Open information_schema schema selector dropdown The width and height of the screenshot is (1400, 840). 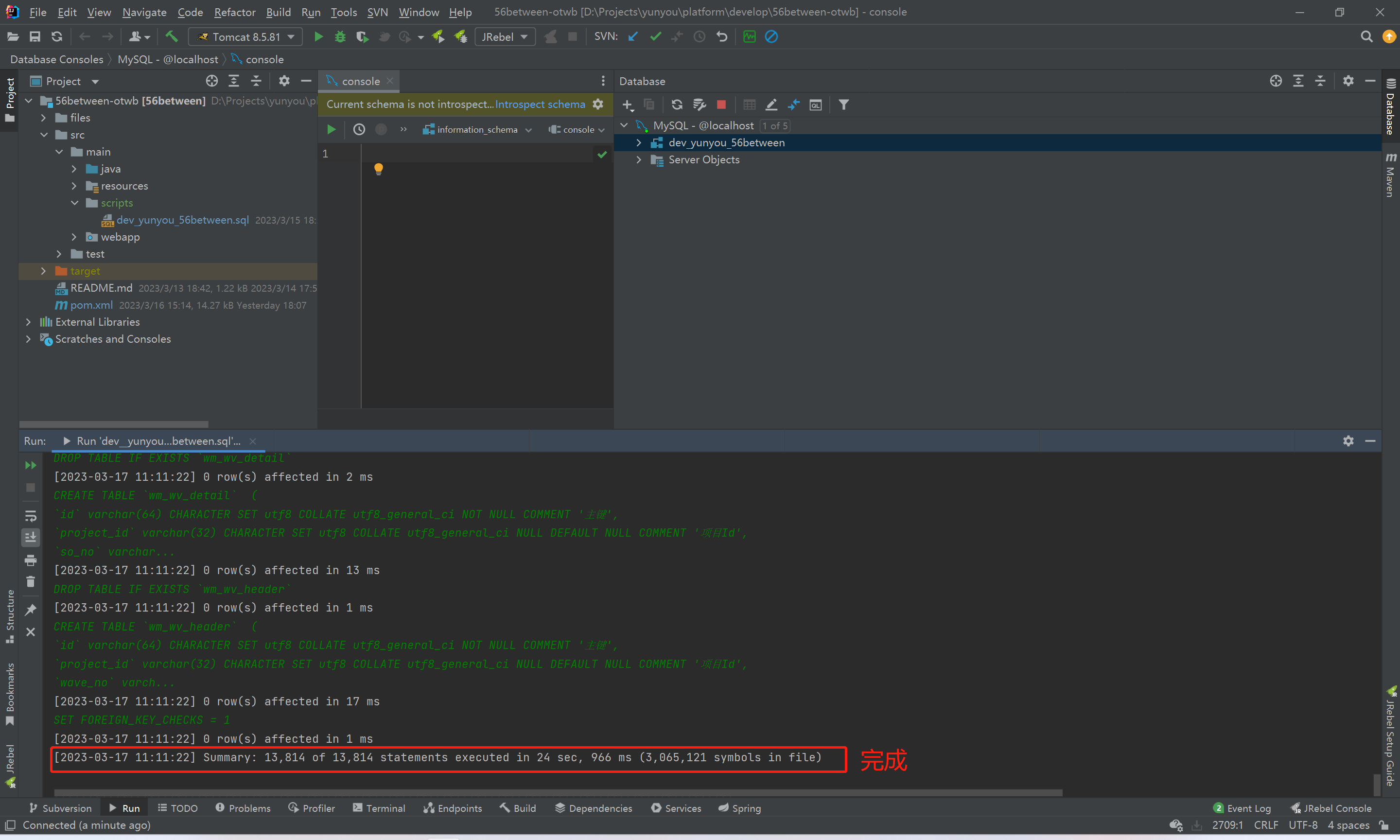pos(477,130)
